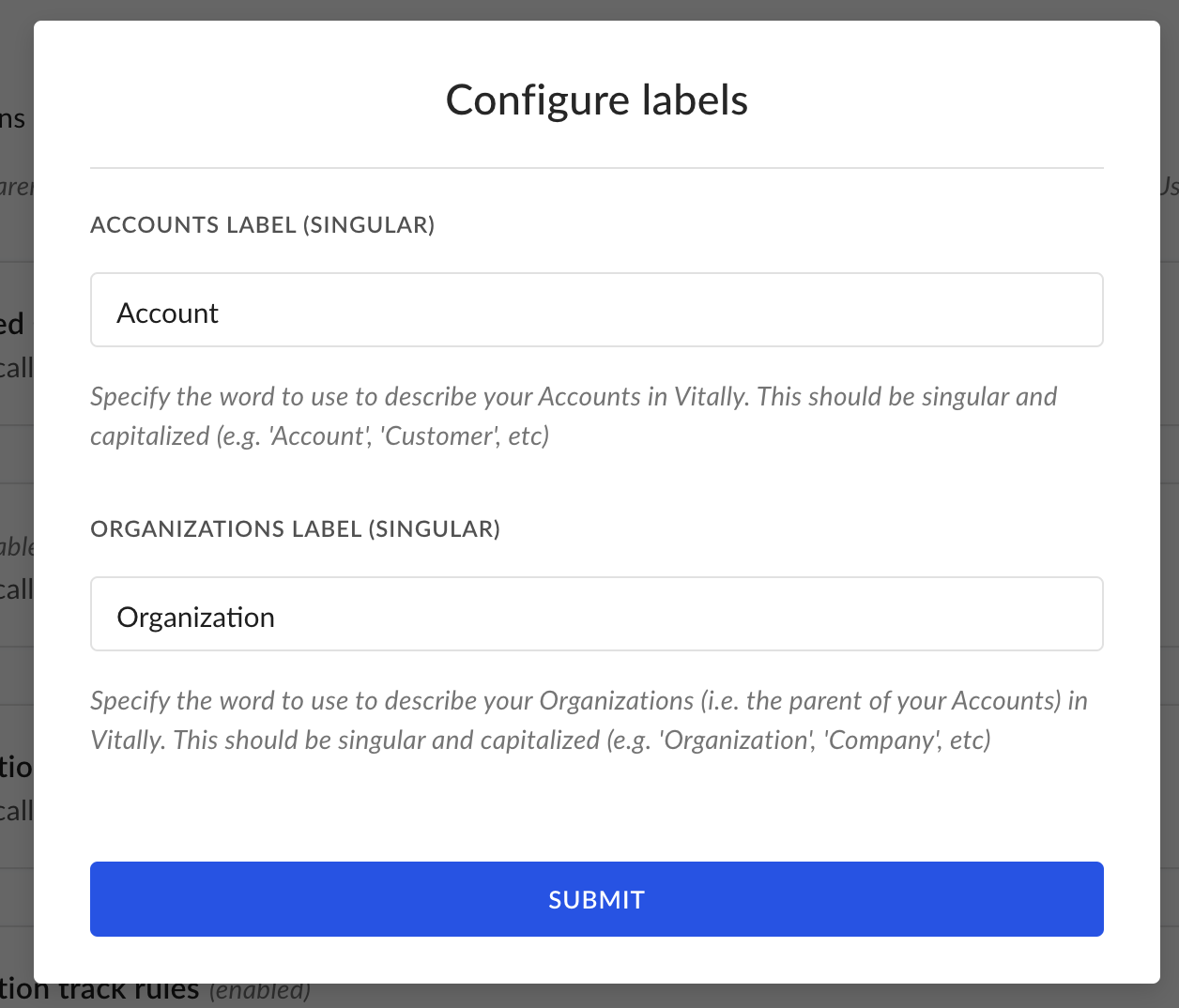Image resolution: width=1179 pixels, height=1008 pixels.
Task: Click 'Vitally' in Accounts help text
Action: point(711,397)
